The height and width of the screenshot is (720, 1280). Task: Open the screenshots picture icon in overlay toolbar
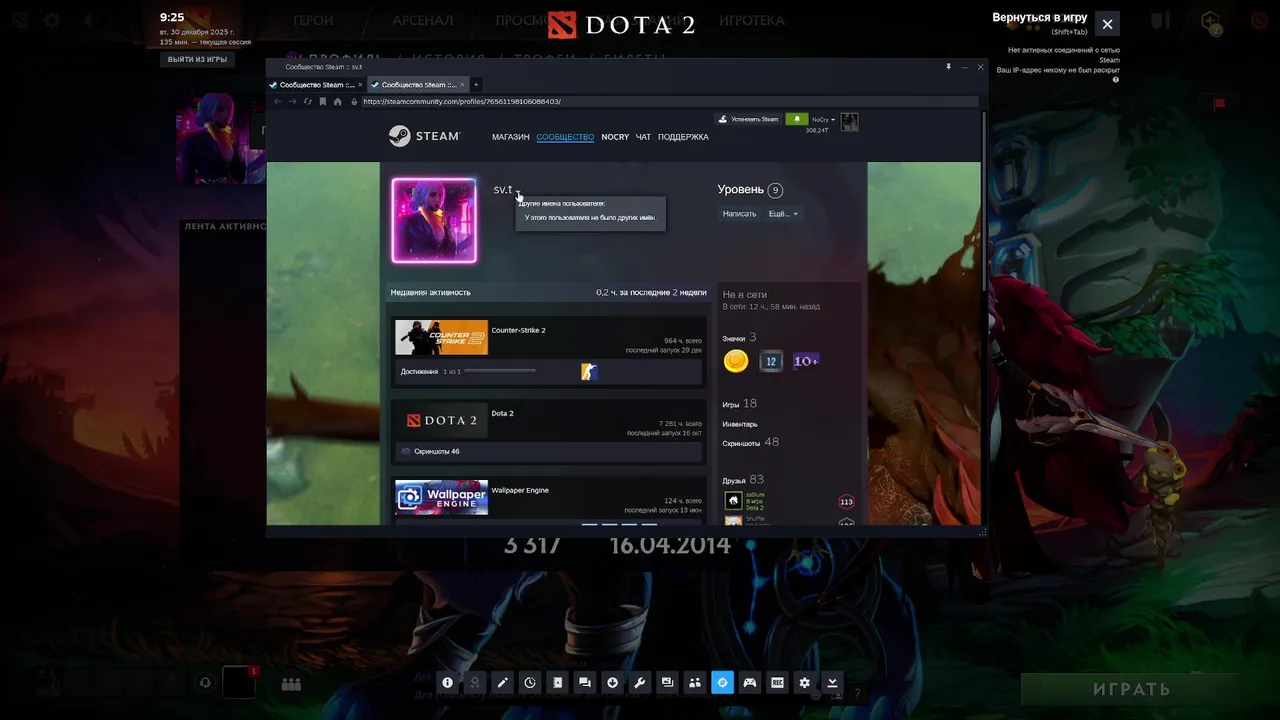coord(667,683)
